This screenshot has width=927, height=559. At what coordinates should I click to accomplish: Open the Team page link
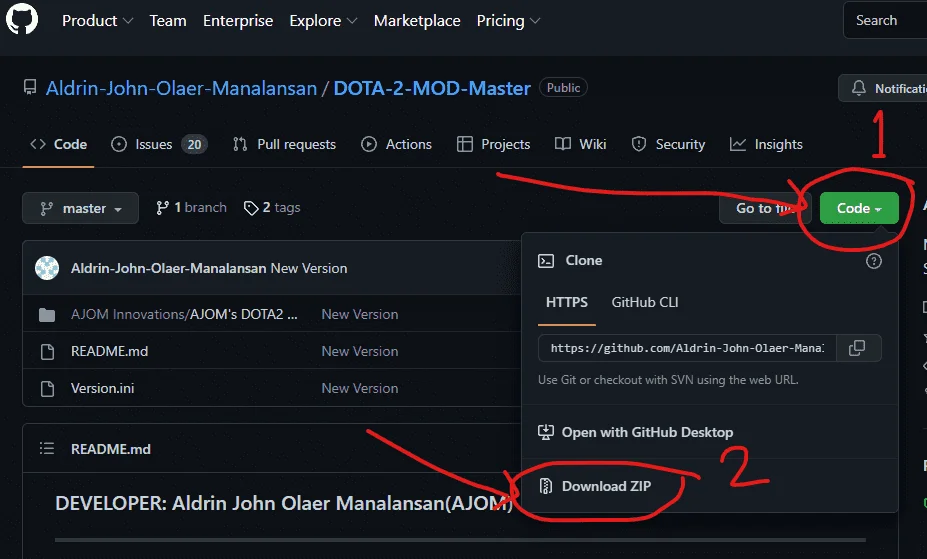click(x=168, y=21)
